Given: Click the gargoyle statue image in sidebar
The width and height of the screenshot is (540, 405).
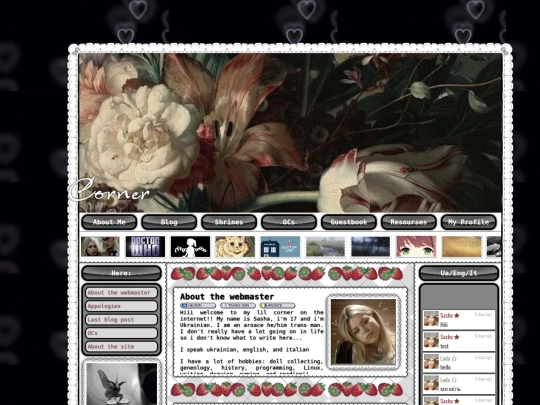Looking at the screenshot, I should [x=121, y=384].
